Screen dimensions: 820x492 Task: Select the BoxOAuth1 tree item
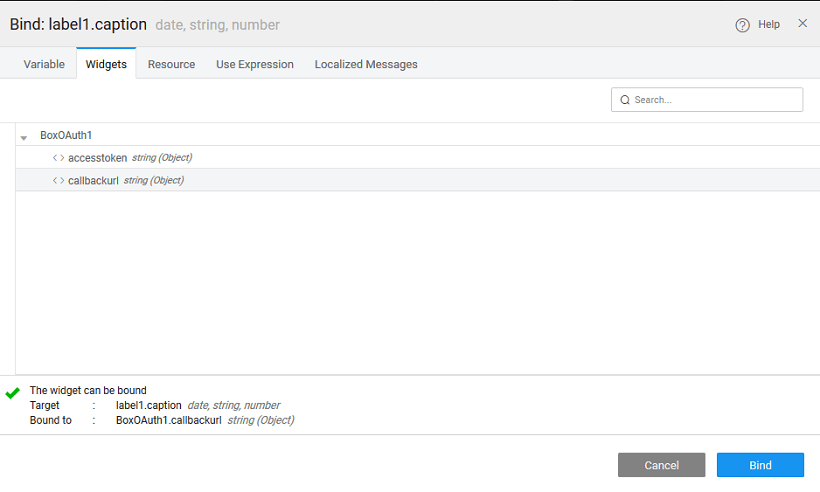(66, 135)
